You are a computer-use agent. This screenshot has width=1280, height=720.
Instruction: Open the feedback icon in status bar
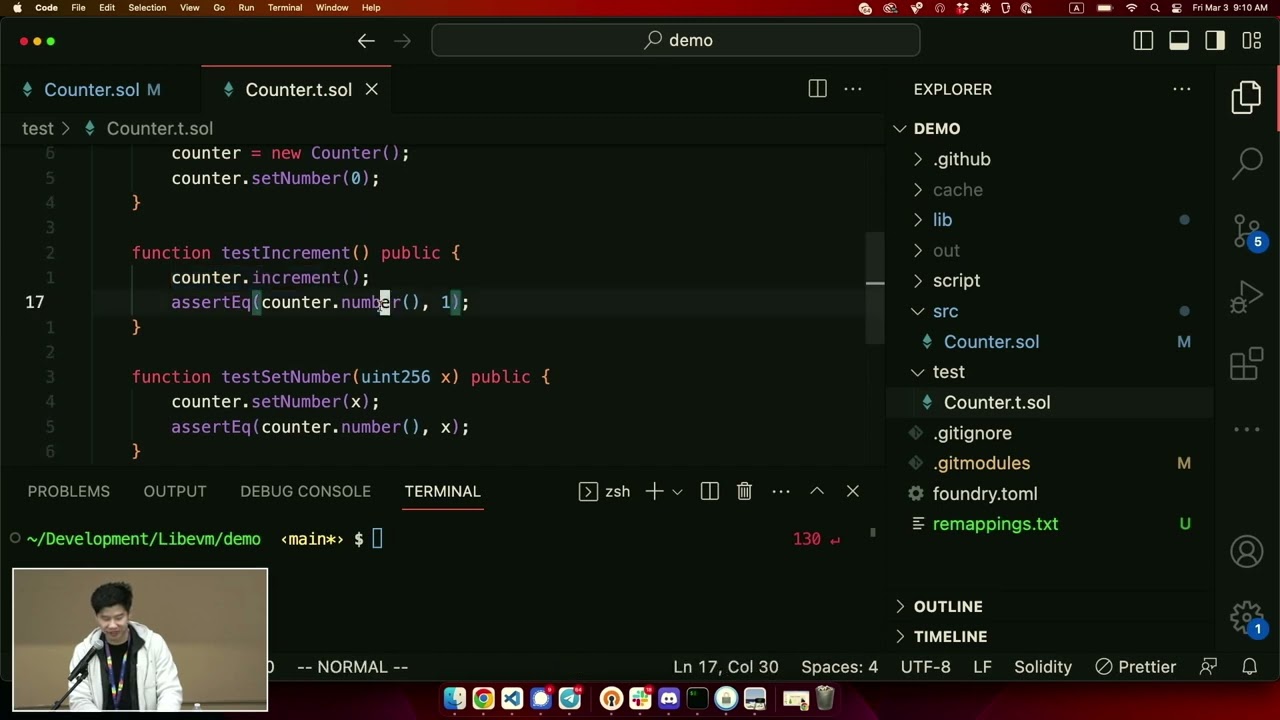pos(1208,667)
